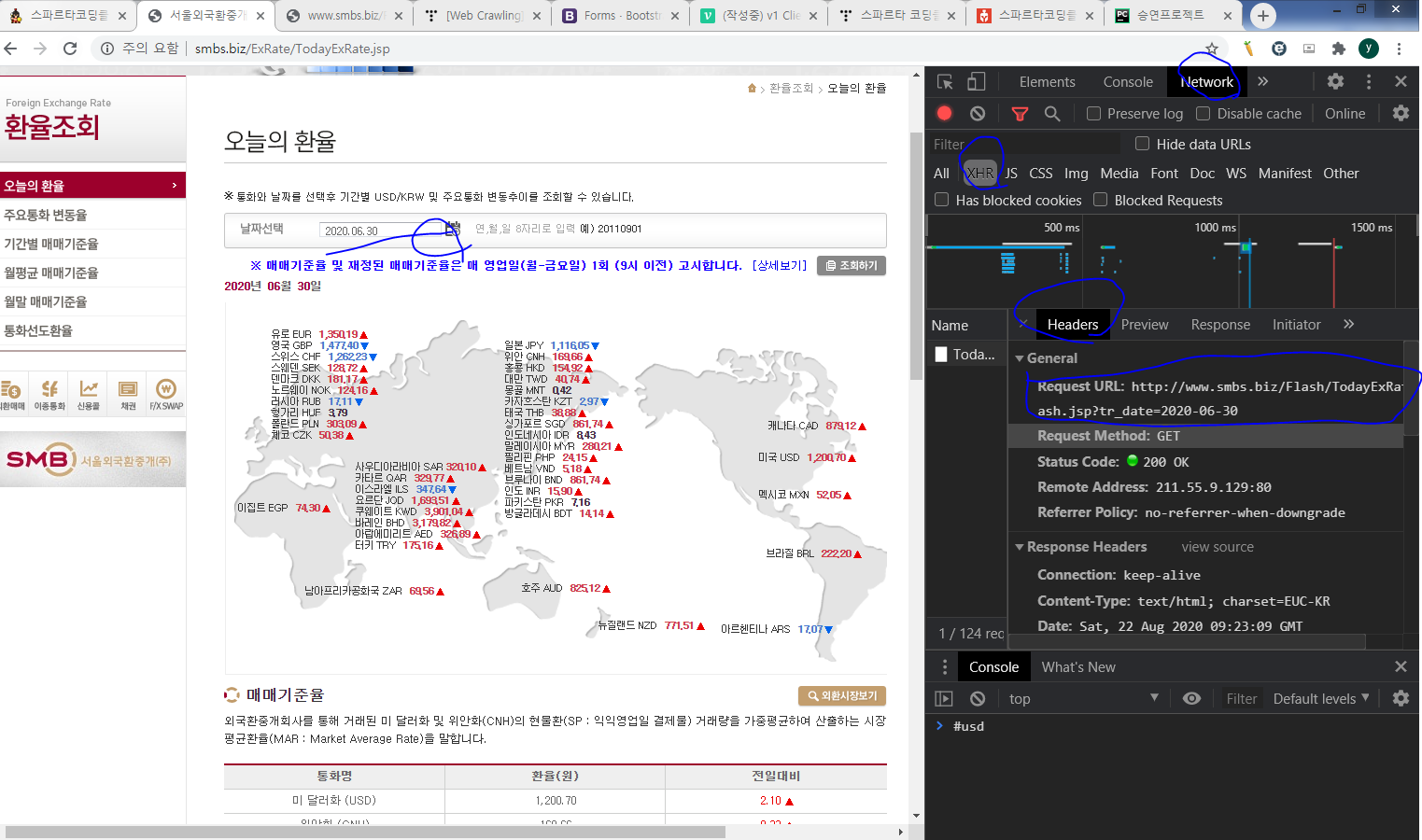The width and height of the screenshot is (1422, 840).
Task: Check Blocked Requests
Action: tap(1101, 200)
